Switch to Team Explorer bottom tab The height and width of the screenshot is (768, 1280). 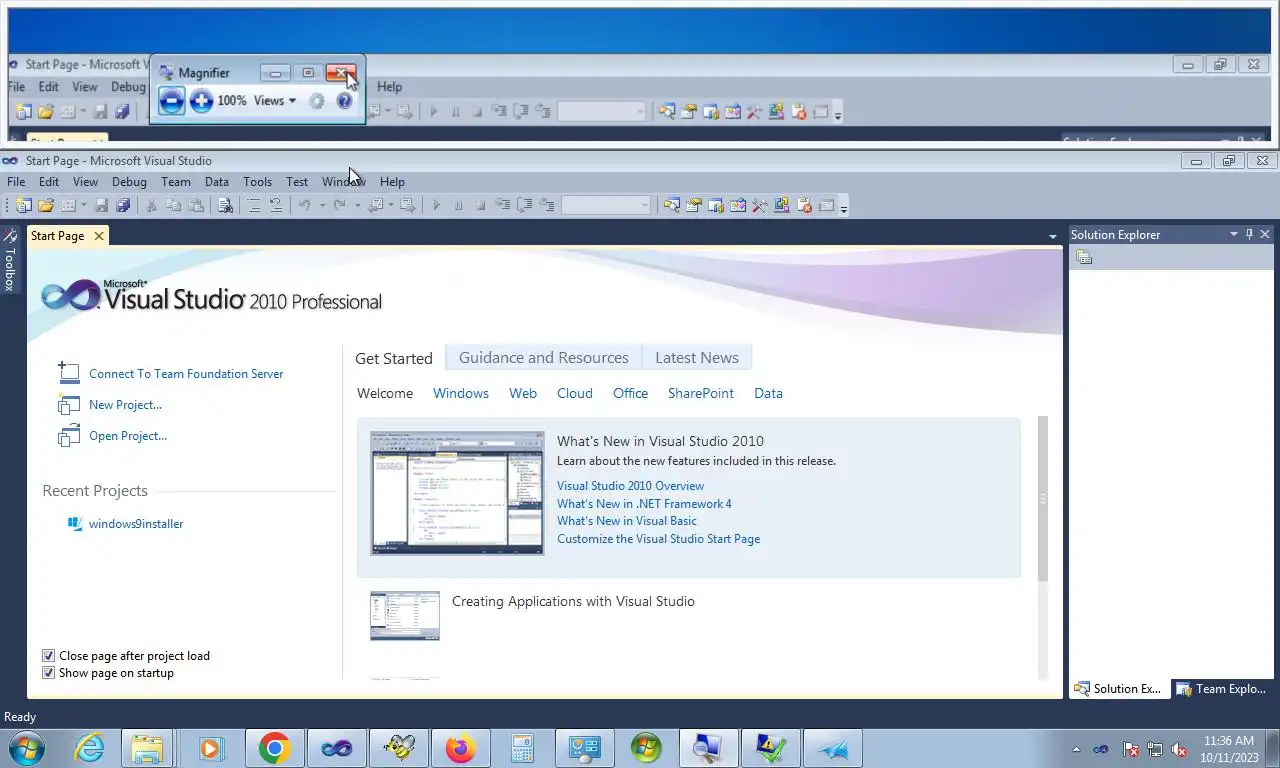1222,689
